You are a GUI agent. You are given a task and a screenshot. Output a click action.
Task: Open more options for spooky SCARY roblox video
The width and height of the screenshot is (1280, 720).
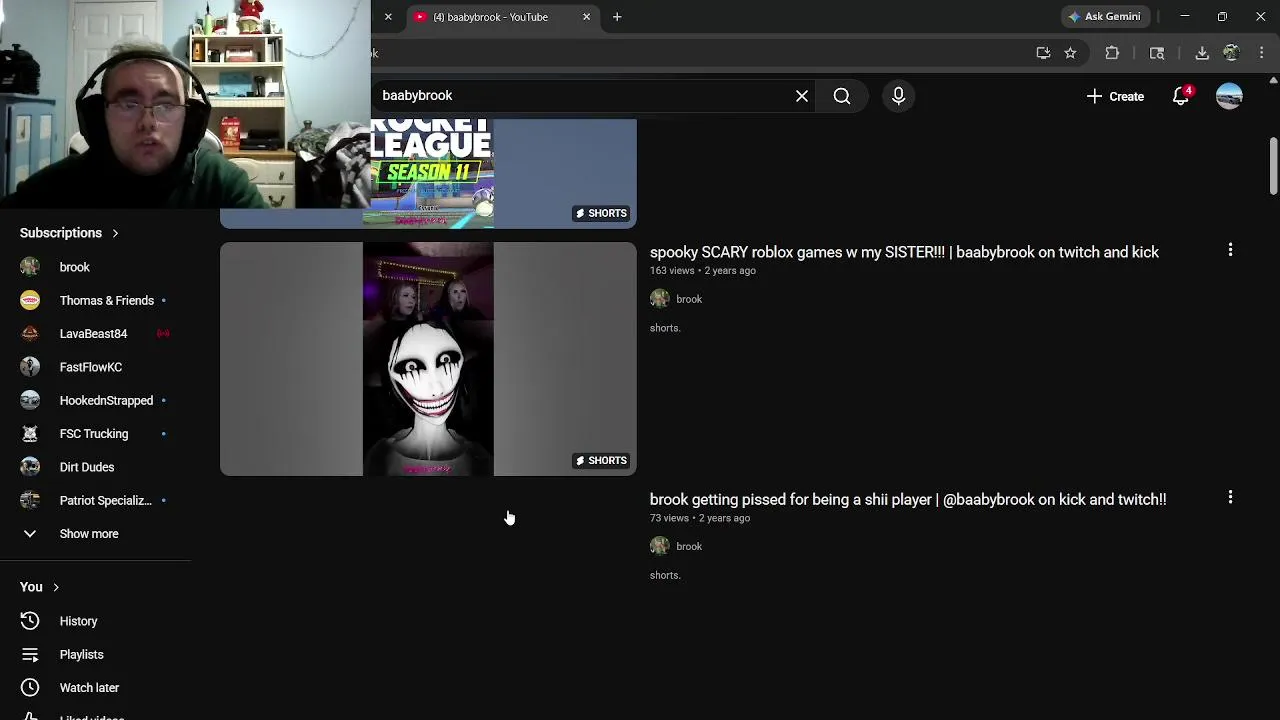(x=1230, y=250)
